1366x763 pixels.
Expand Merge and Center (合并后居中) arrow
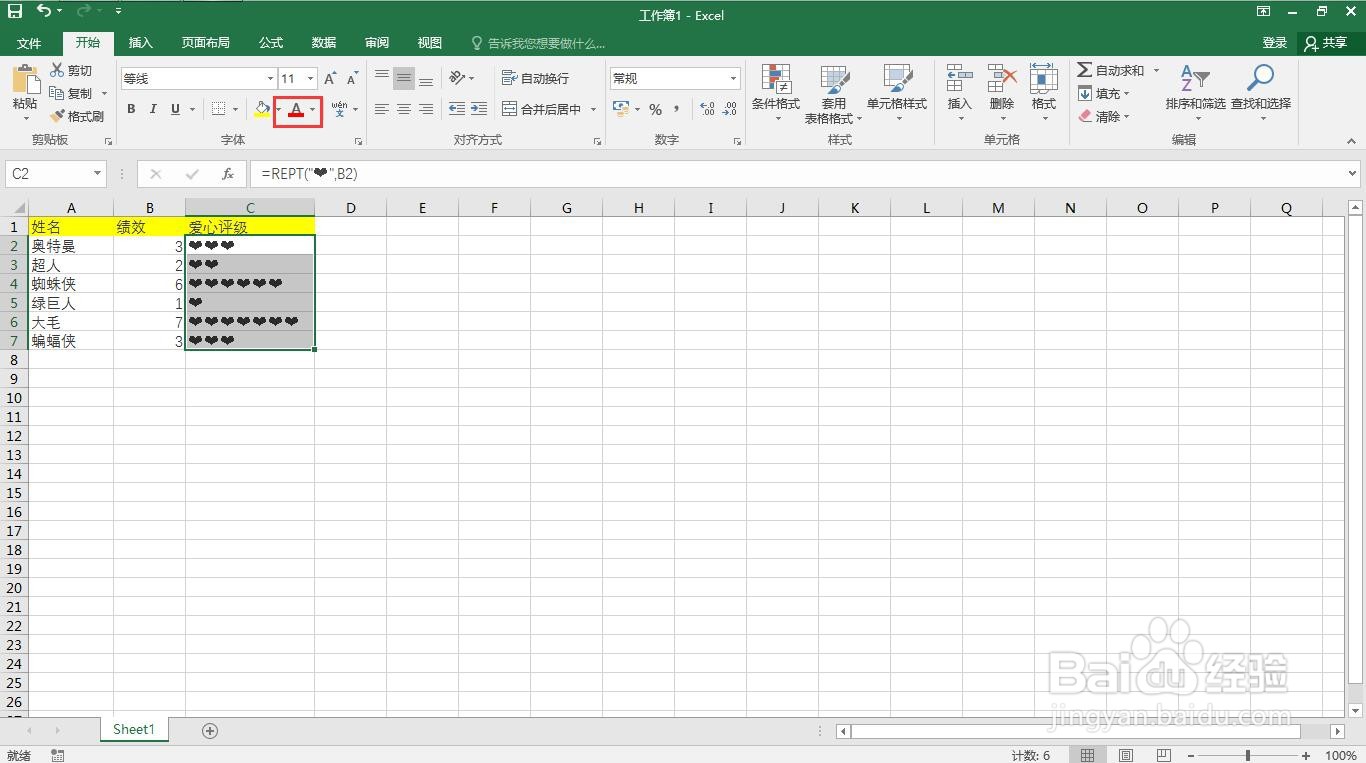593,109
